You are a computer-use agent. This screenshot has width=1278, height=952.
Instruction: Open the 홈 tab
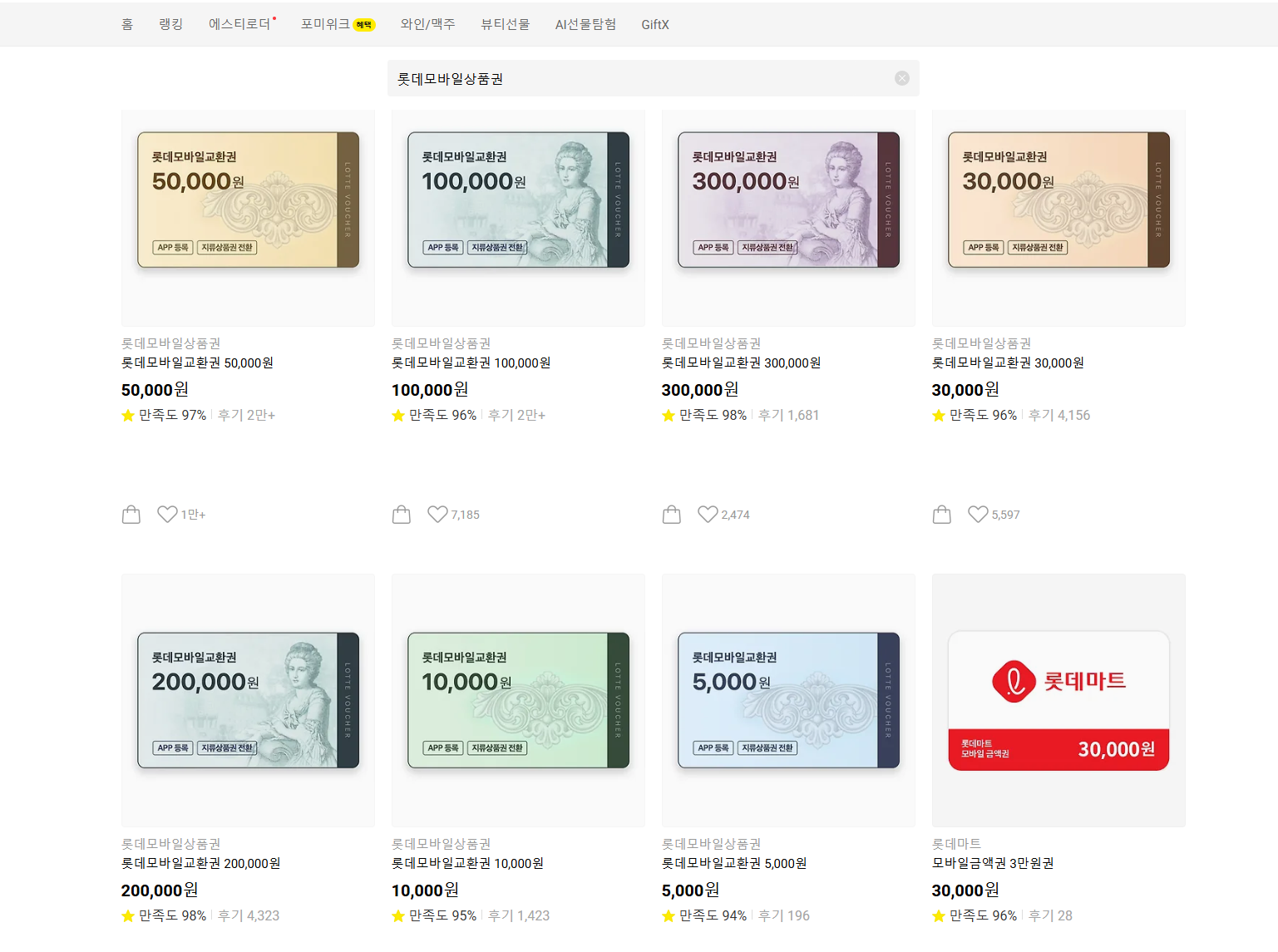(127, 24)
